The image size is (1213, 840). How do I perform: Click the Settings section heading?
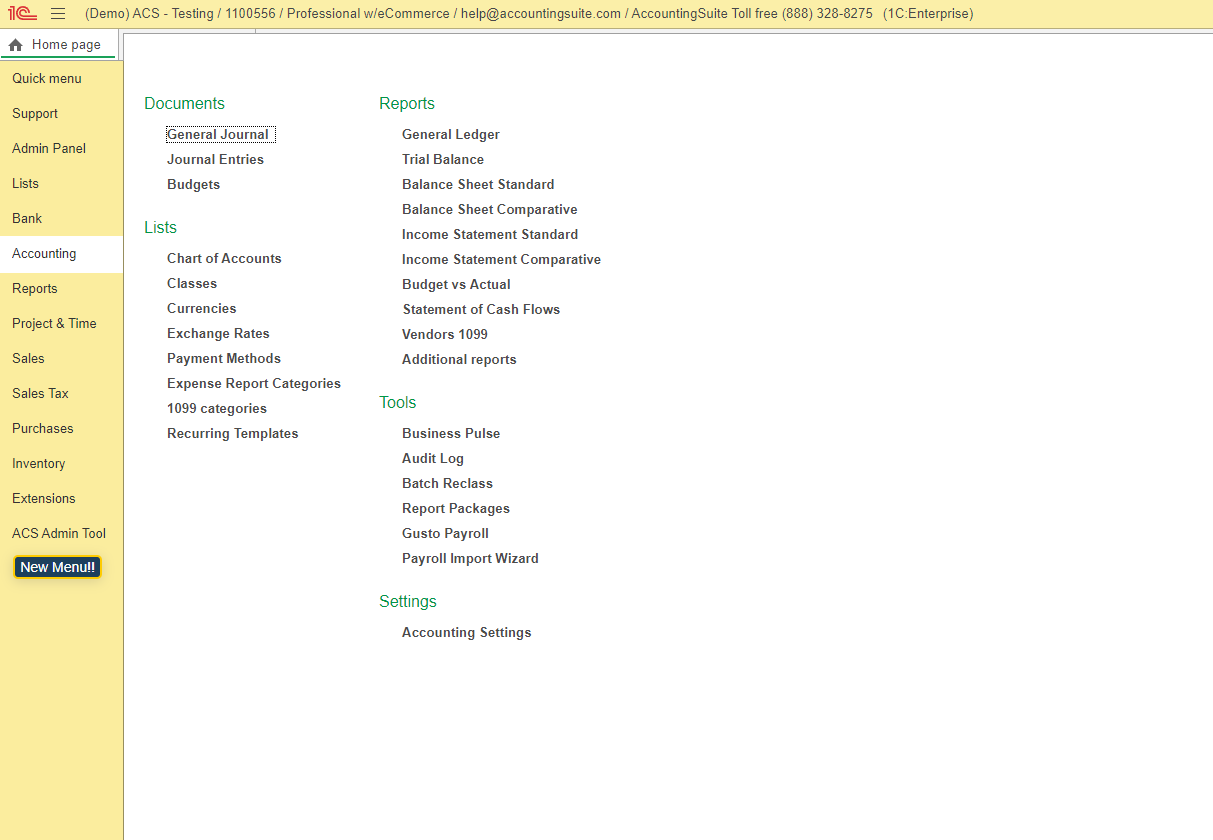point(408,602)
